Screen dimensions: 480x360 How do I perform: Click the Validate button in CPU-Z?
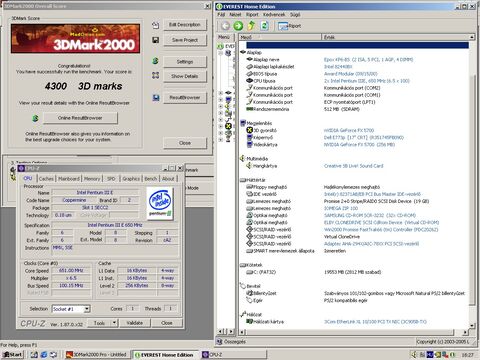coord(135,323)
